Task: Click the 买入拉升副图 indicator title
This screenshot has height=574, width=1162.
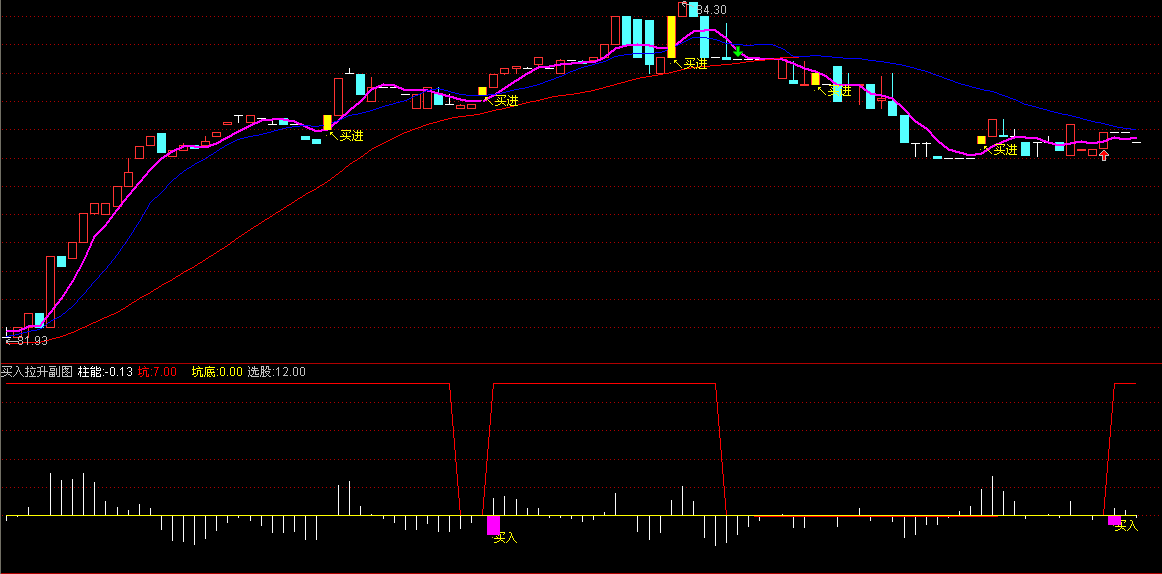Action: point(37,371)
